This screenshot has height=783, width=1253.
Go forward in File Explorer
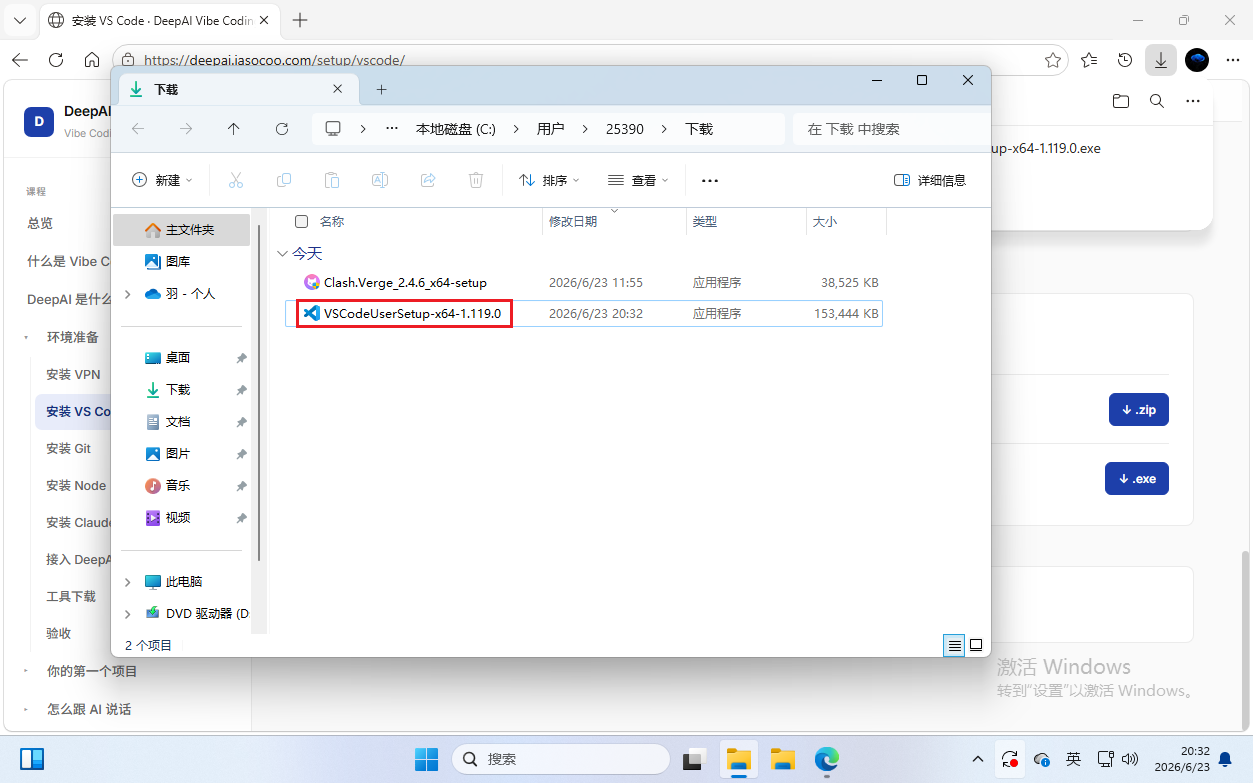coord(186,129)
